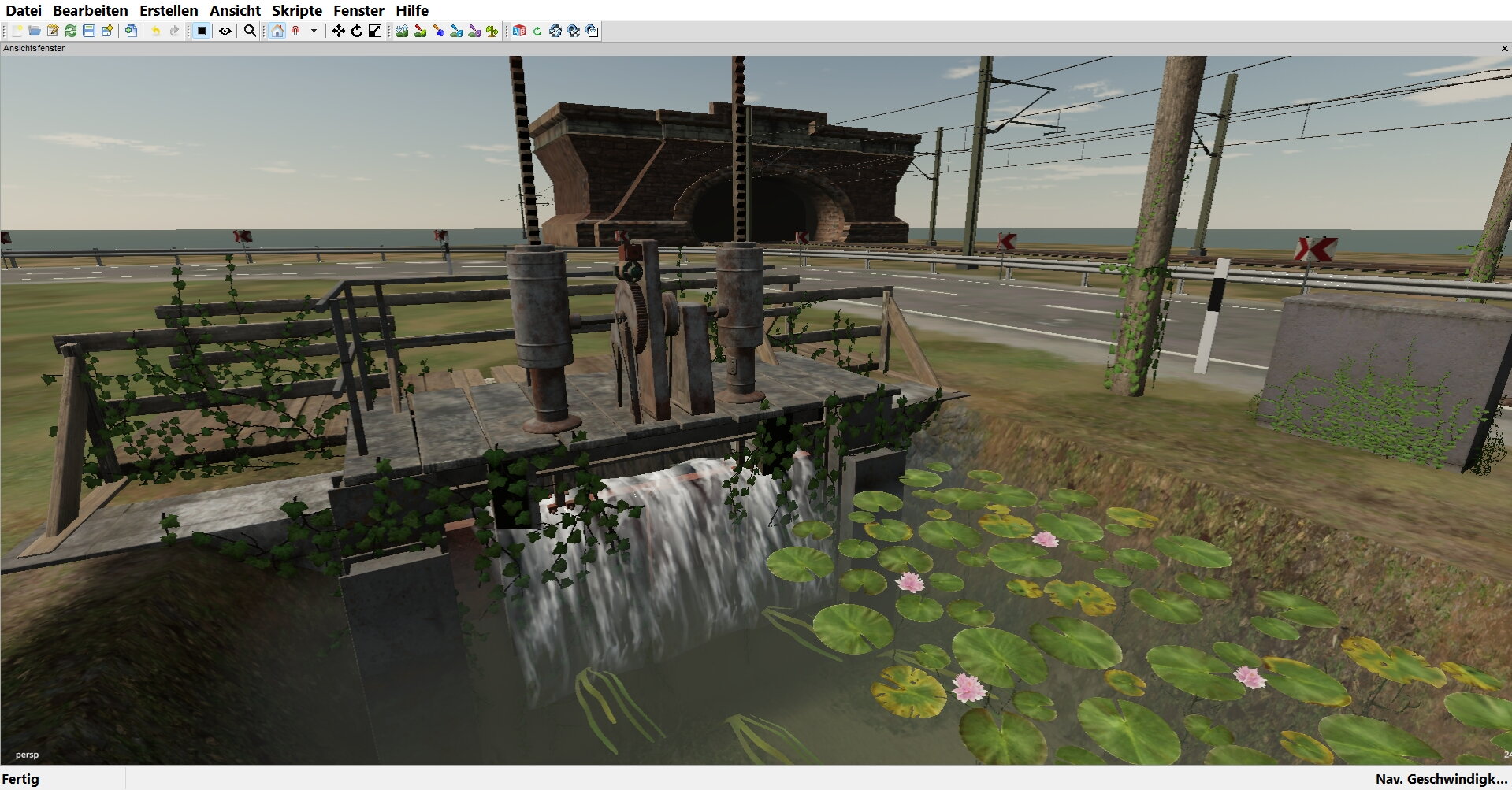This screenshot has height=790, width=1512.
Task: Click the open folder icon
Action: pyautogui.click(x=35, y=31)
